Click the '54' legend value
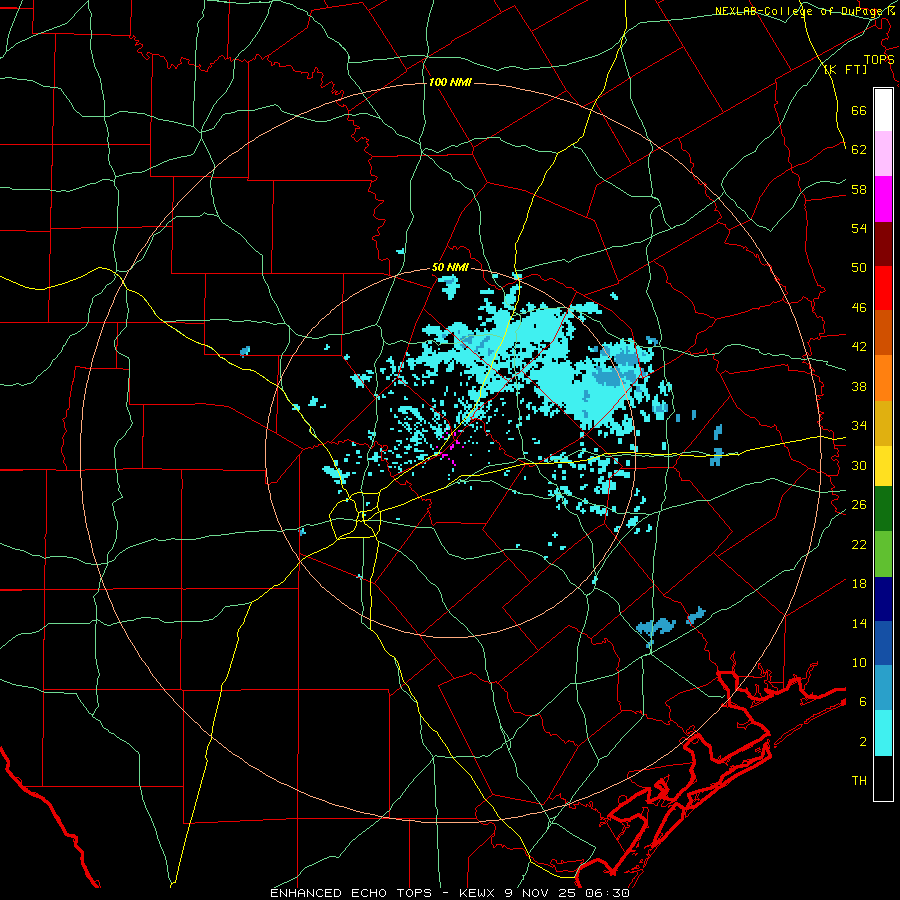Screen dimensions: 900x900 click(859, 228)
